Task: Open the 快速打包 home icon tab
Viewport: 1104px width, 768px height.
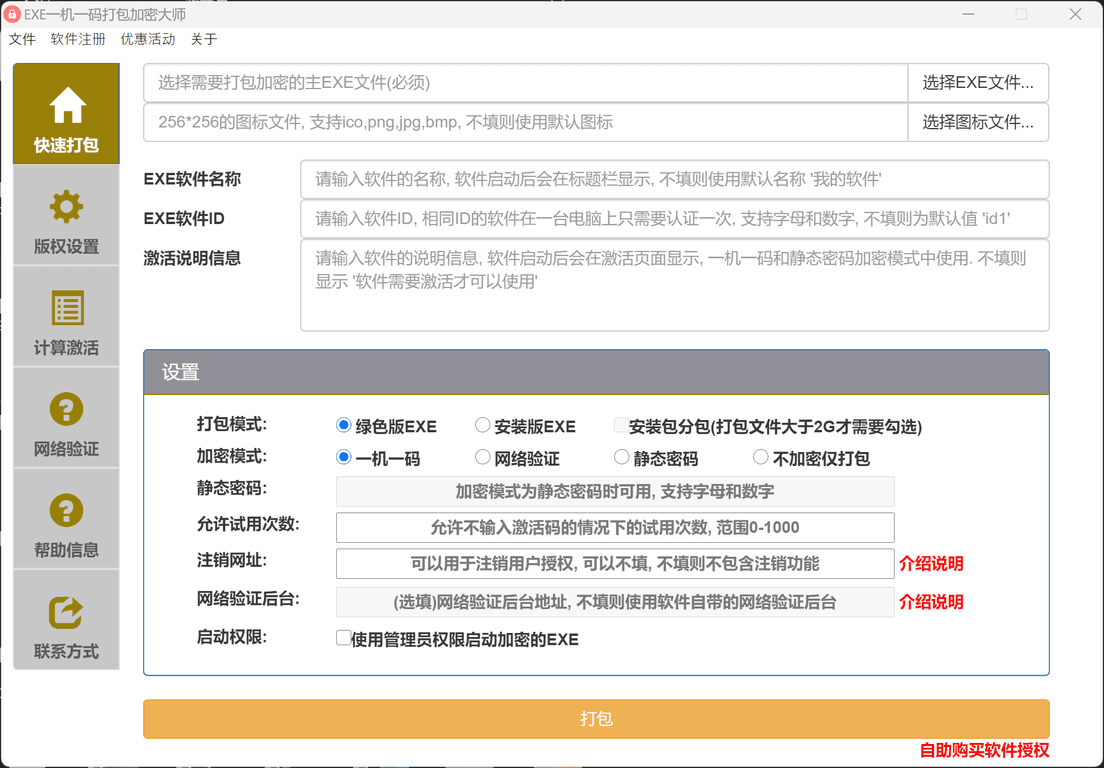Action: (x=66, y=114)
